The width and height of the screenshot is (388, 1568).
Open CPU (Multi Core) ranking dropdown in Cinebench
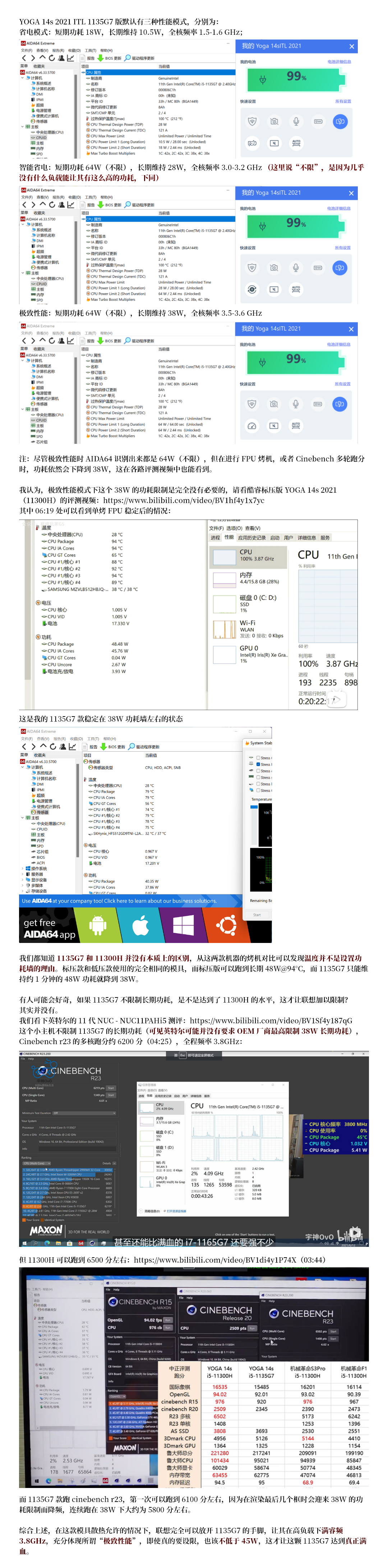[x=37, y=1163]
